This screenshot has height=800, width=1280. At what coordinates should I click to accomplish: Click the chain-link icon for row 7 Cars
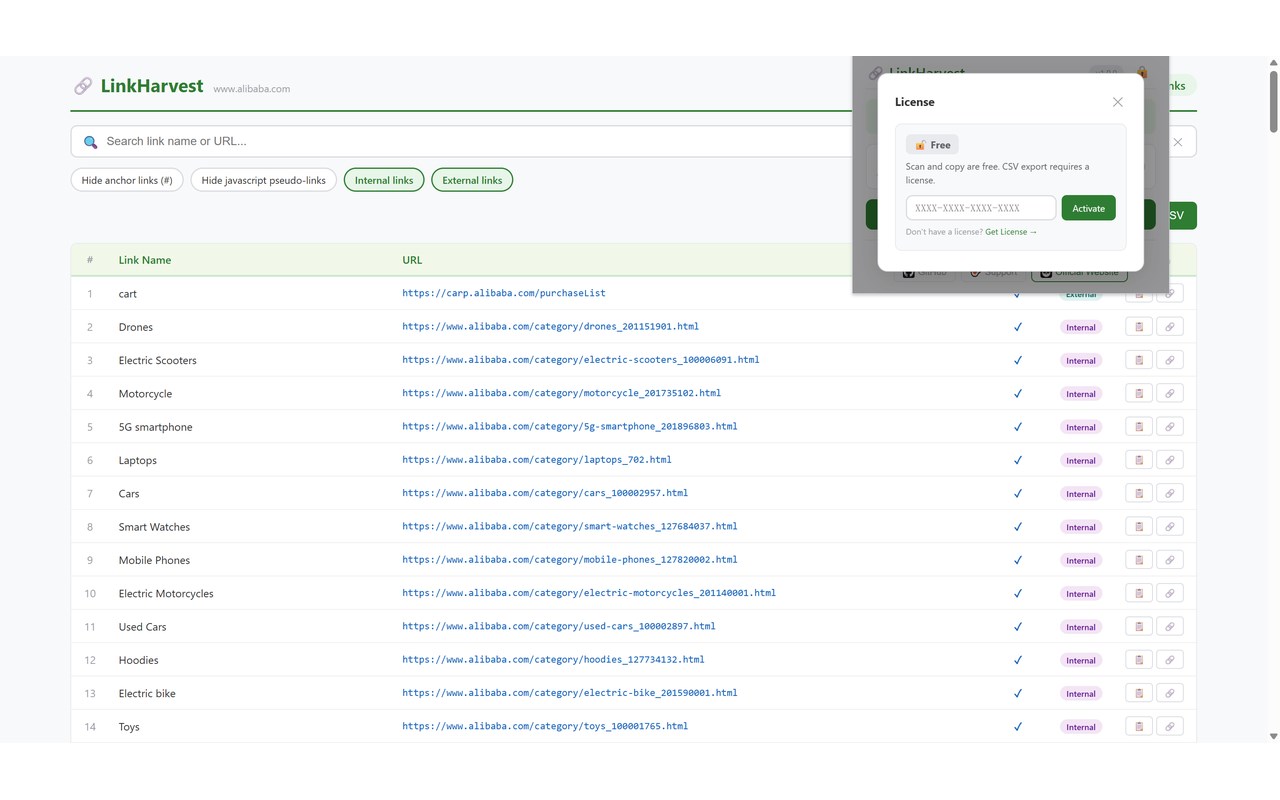(x=1170, y=493)
